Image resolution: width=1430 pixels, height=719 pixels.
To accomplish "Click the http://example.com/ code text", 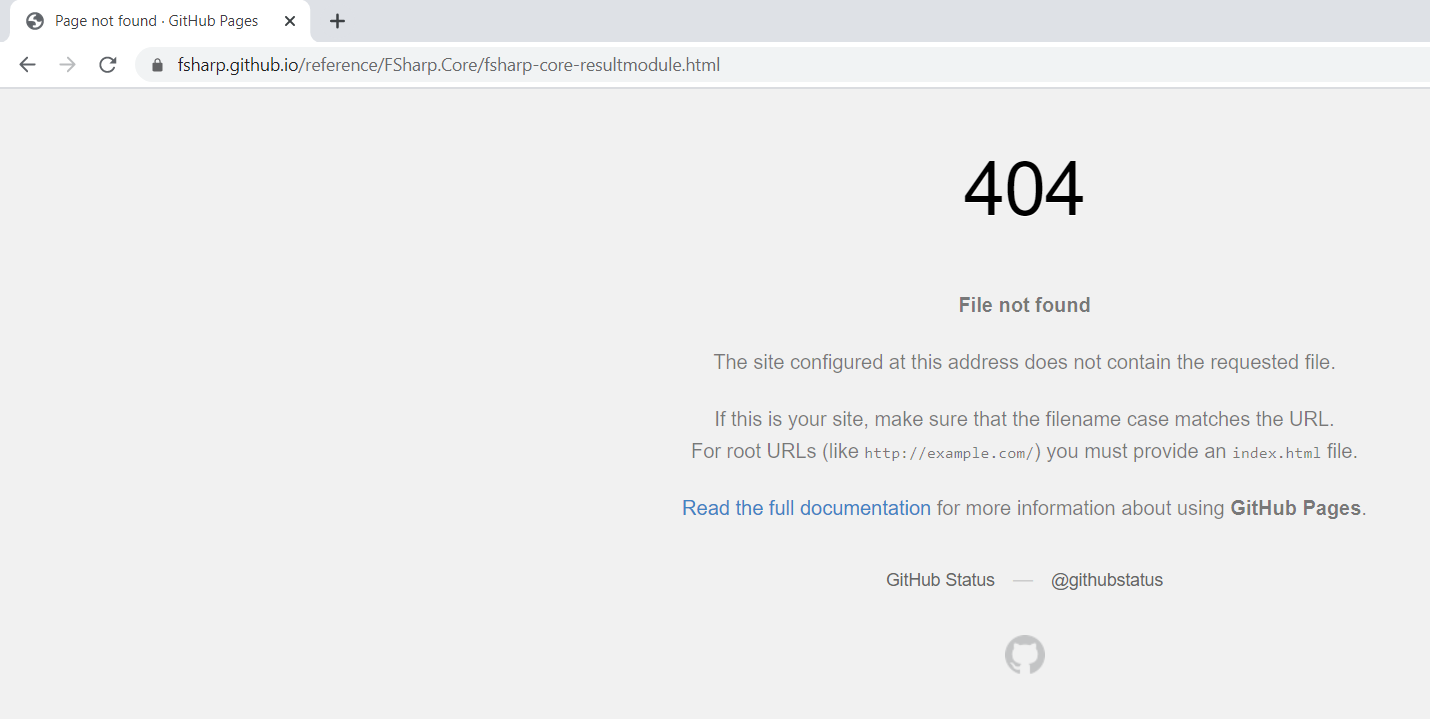I will (950, 453).
